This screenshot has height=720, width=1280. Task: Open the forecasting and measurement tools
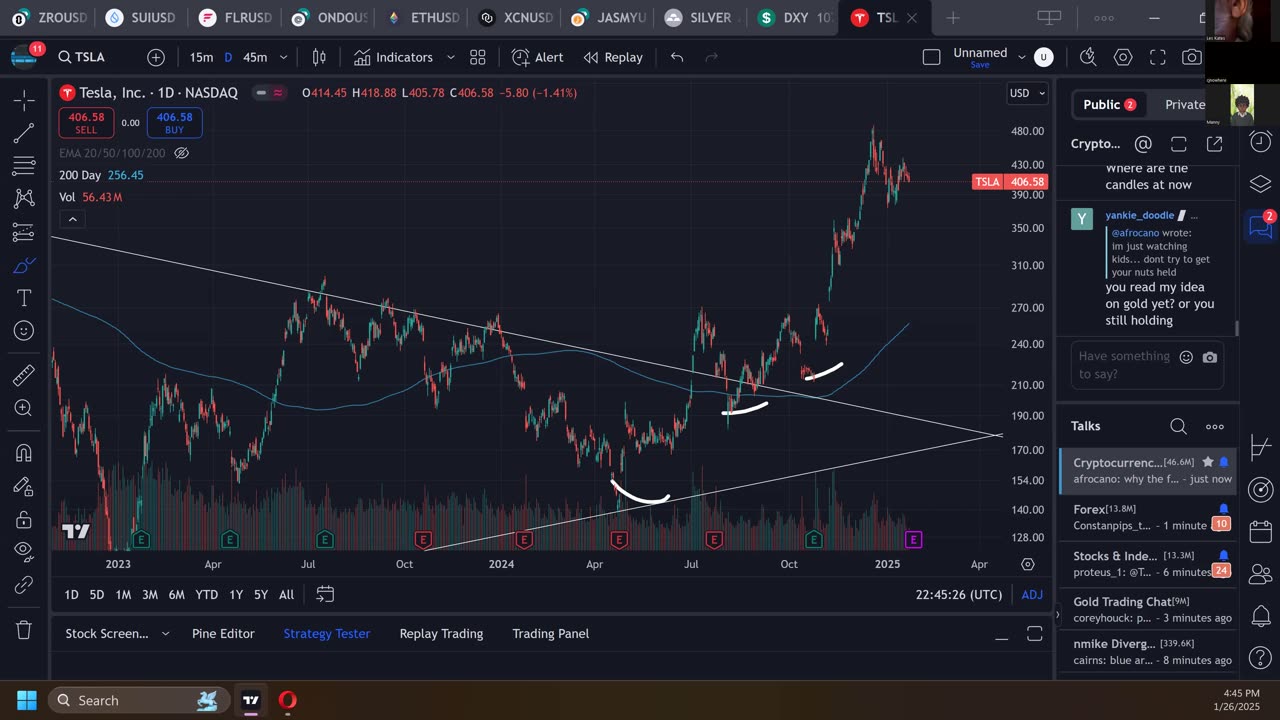pyautogui.click(x=24, y=232)
